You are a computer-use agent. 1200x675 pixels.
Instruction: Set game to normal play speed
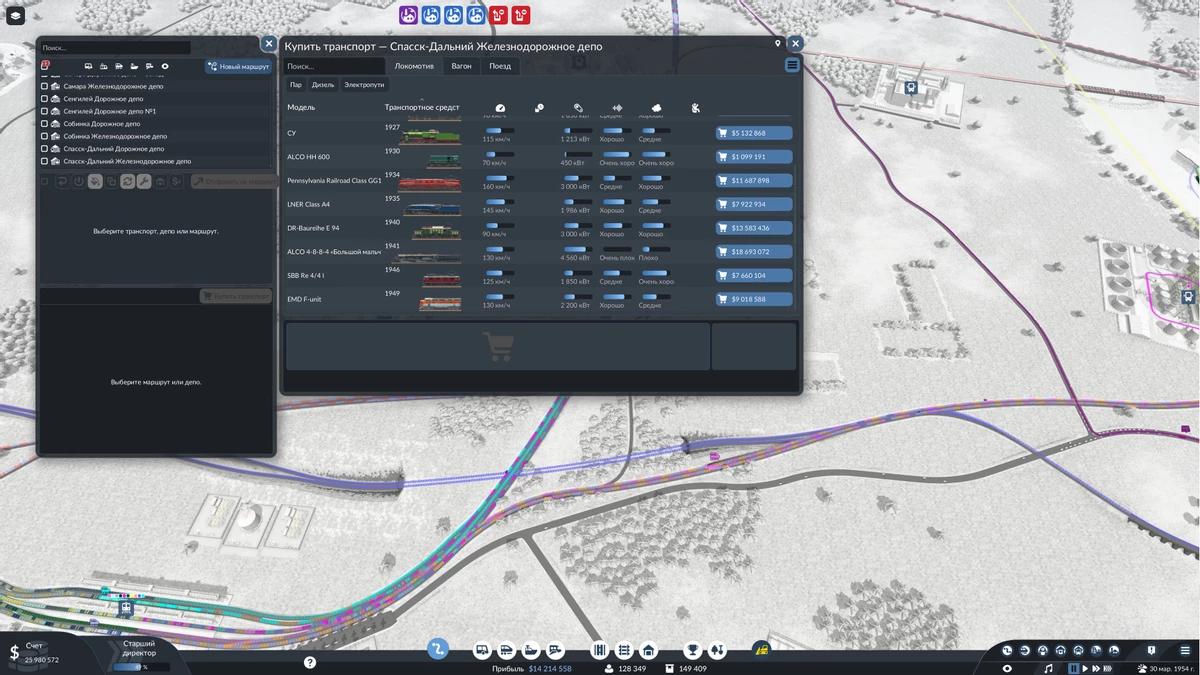point(1085,668)
